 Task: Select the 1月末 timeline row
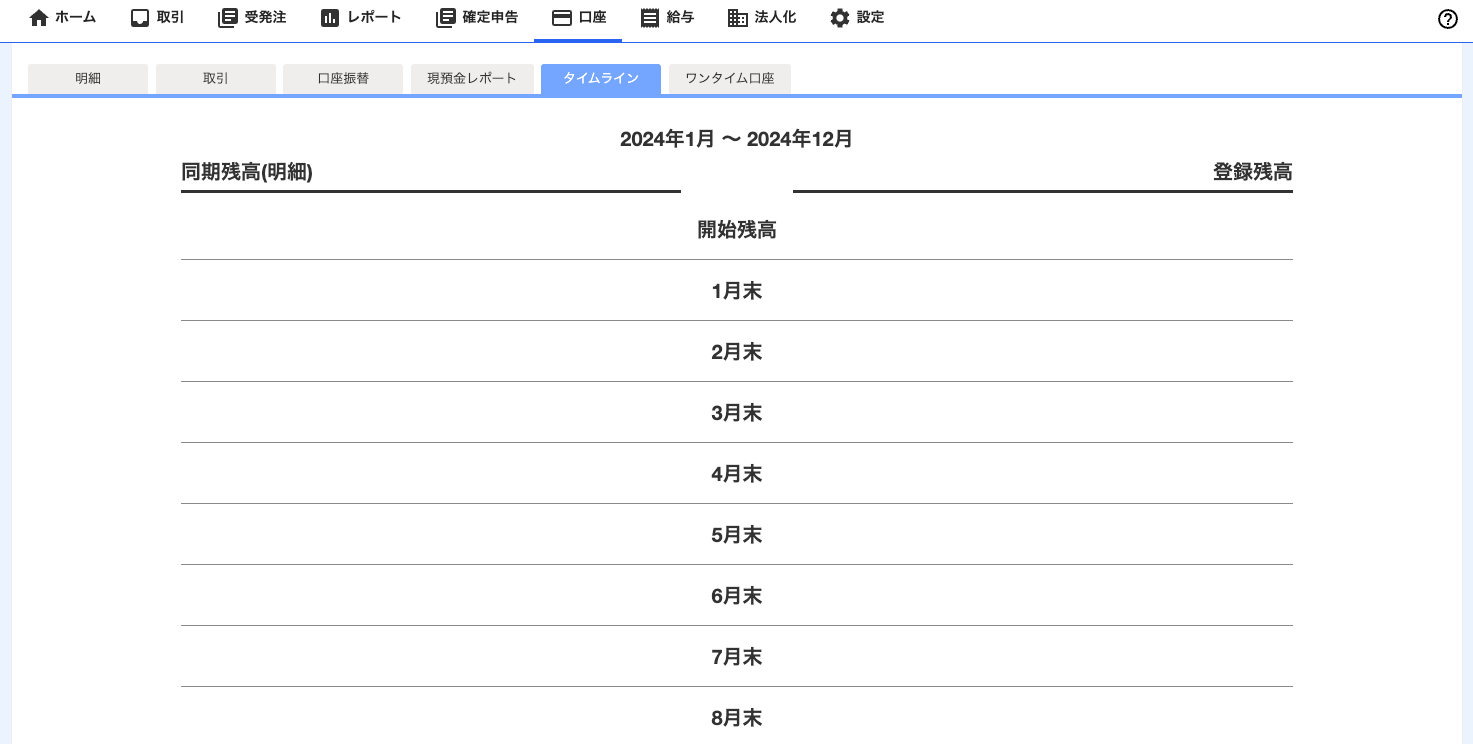click(737, 291)
